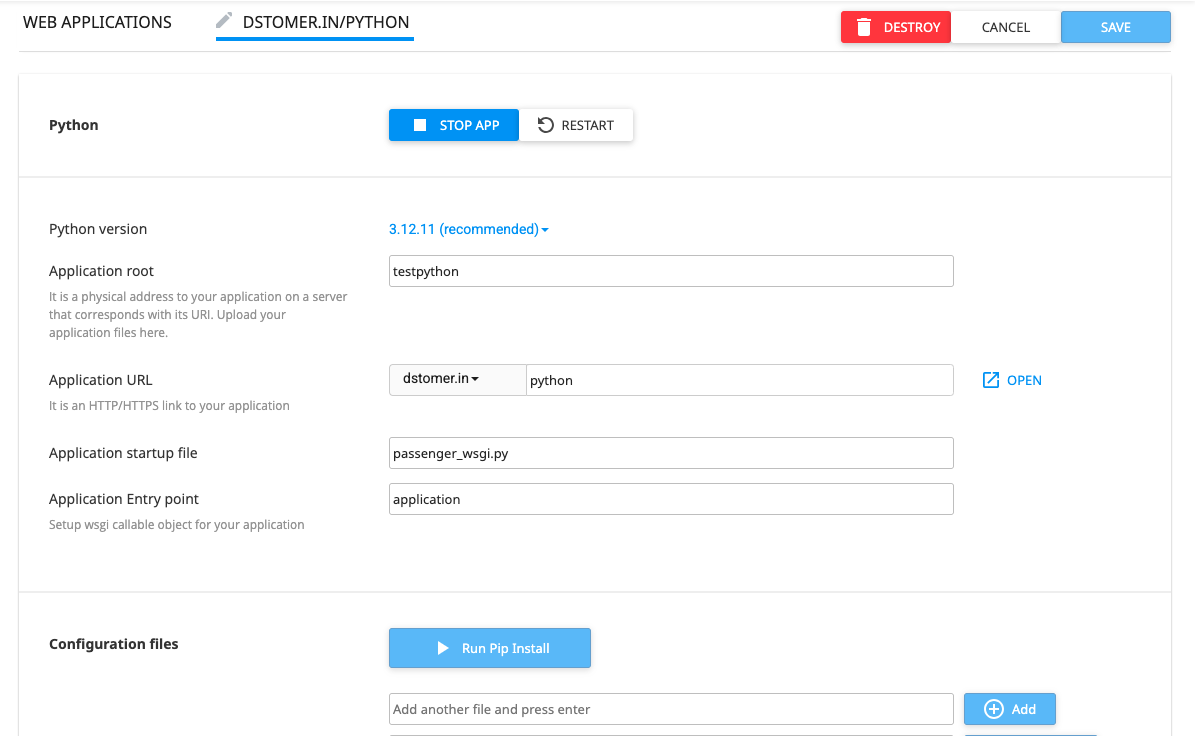Select the DSTOMER.IN/PYTHON tab title
The height and width of the screenshot is (736, 1195).
click(x=325, y=22)
